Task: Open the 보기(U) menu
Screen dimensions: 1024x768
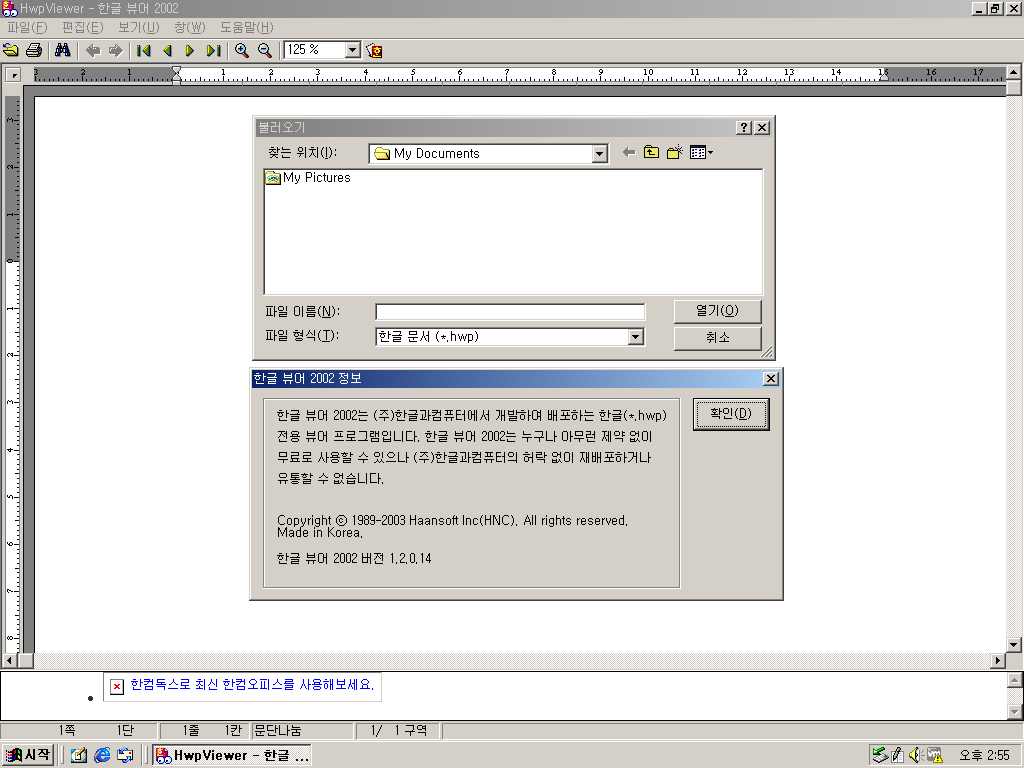Action: click(x=138, y=27)
